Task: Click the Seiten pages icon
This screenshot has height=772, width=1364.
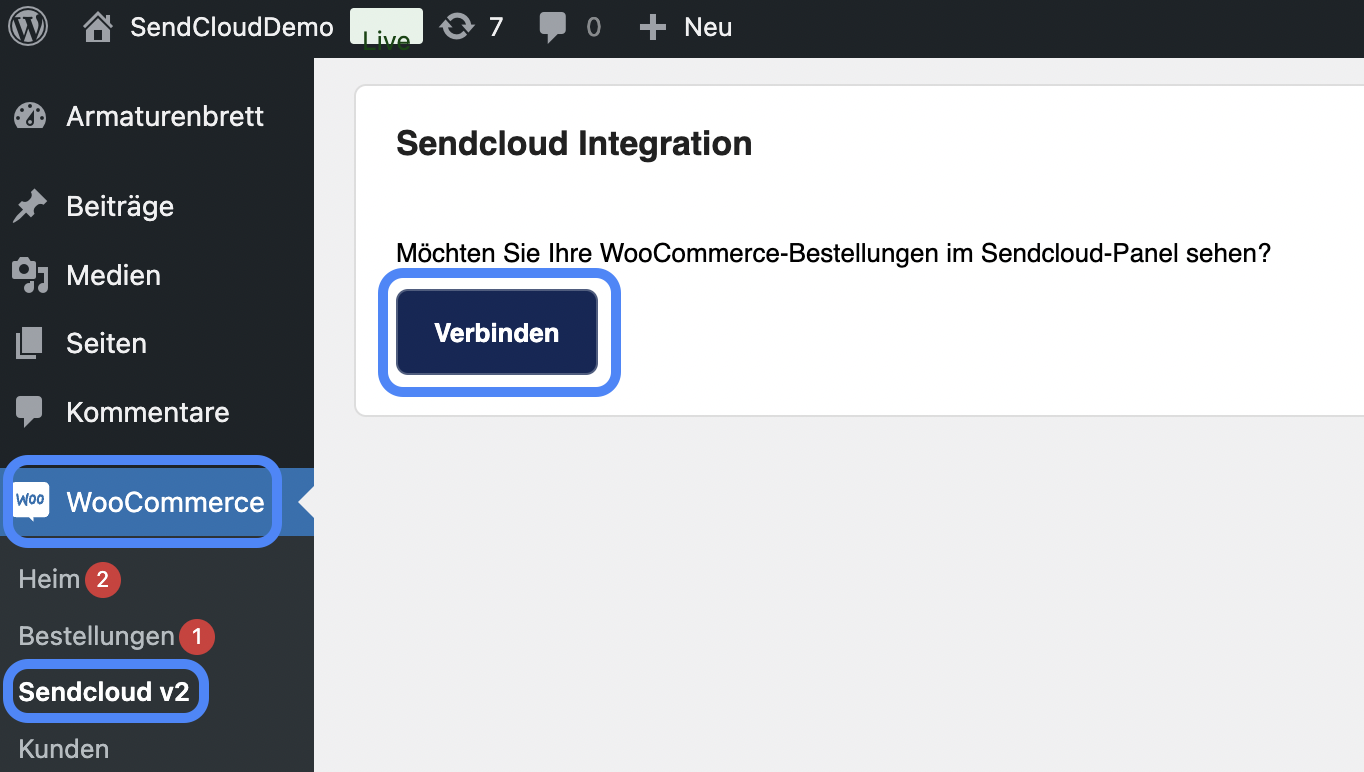Action: click(x=30, y=343)
